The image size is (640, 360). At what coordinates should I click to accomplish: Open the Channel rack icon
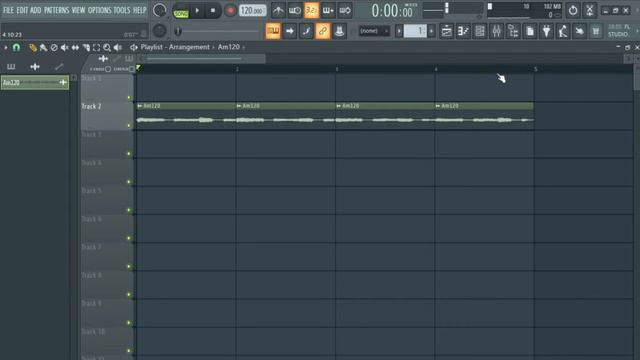(480, 31)
